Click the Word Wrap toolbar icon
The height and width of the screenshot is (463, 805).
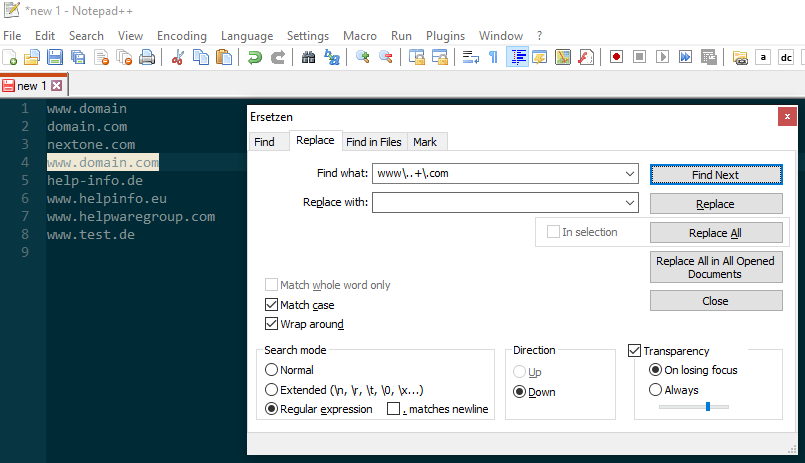[x=470, y=57]
